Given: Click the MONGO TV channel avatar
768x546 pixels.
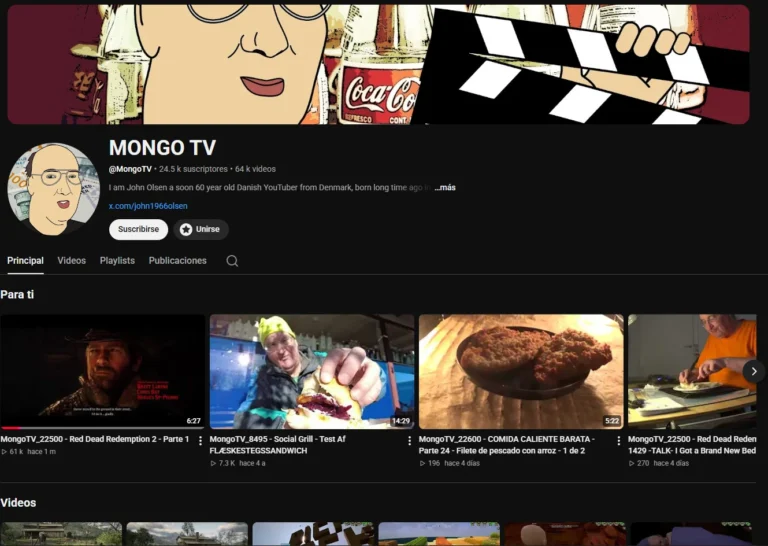Looking at the screenshot, I should click(x=53, y=189).
